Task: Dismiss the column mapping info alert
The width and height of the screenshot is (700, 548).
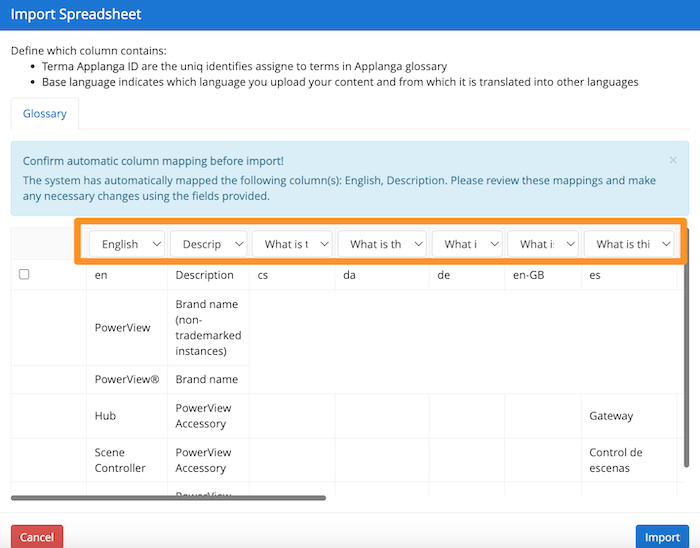Action: coord(673,160)
